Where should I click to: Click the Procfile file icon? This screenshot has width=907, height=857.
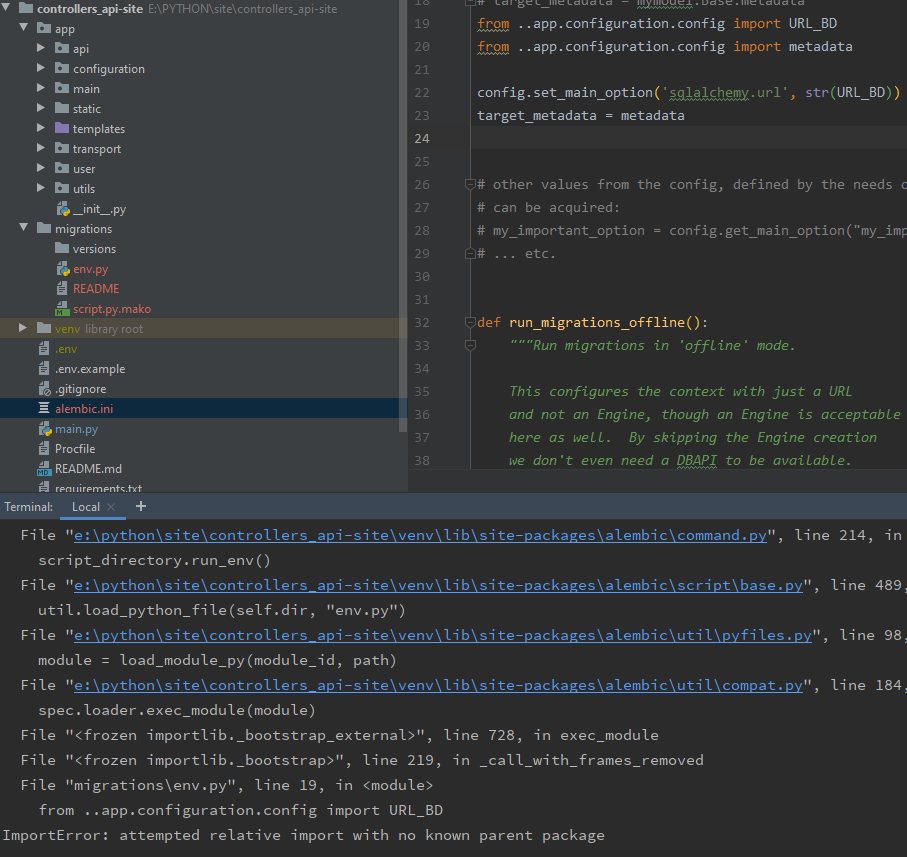coord(44,448)
